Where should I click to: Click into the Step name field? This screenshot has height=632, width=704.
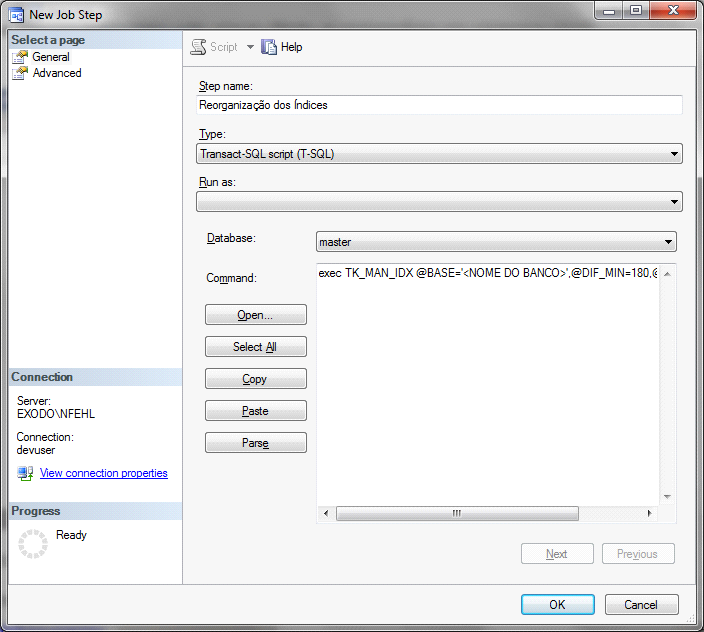click(x=439, y=105)
